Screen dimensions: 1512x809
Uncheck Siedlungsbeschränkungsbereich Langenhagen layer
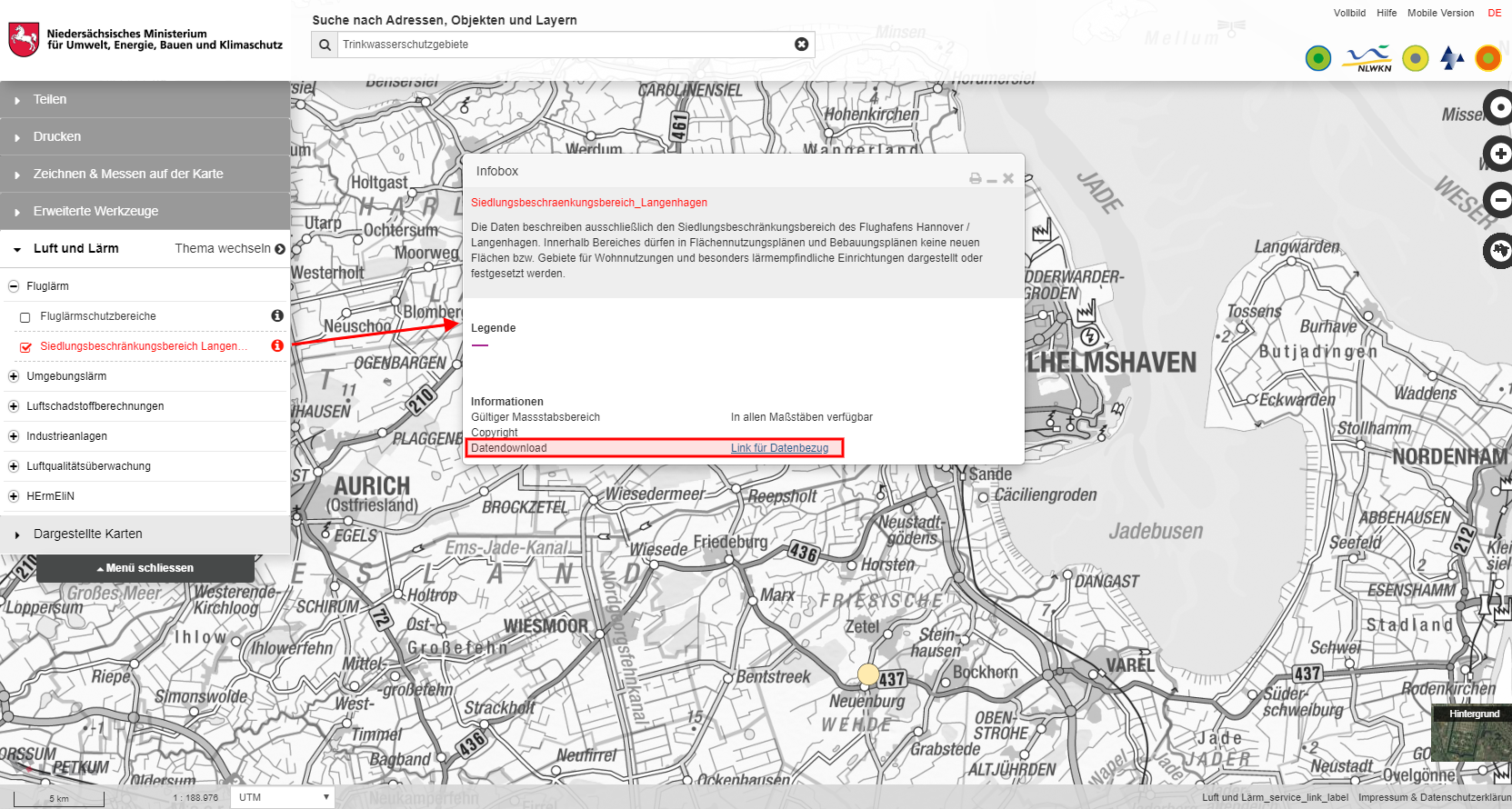click(25, 347)
